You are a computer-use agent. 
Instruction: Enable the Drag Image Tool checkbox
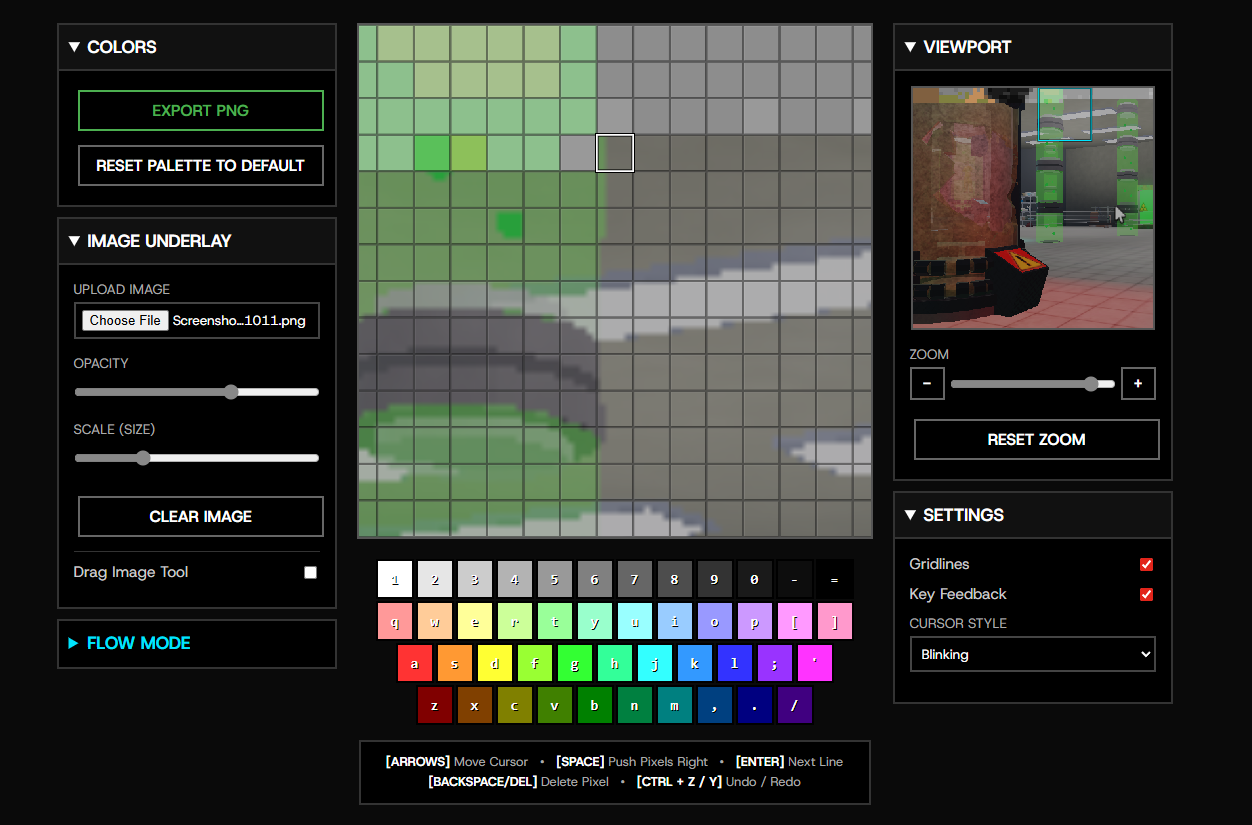(310, 572)
